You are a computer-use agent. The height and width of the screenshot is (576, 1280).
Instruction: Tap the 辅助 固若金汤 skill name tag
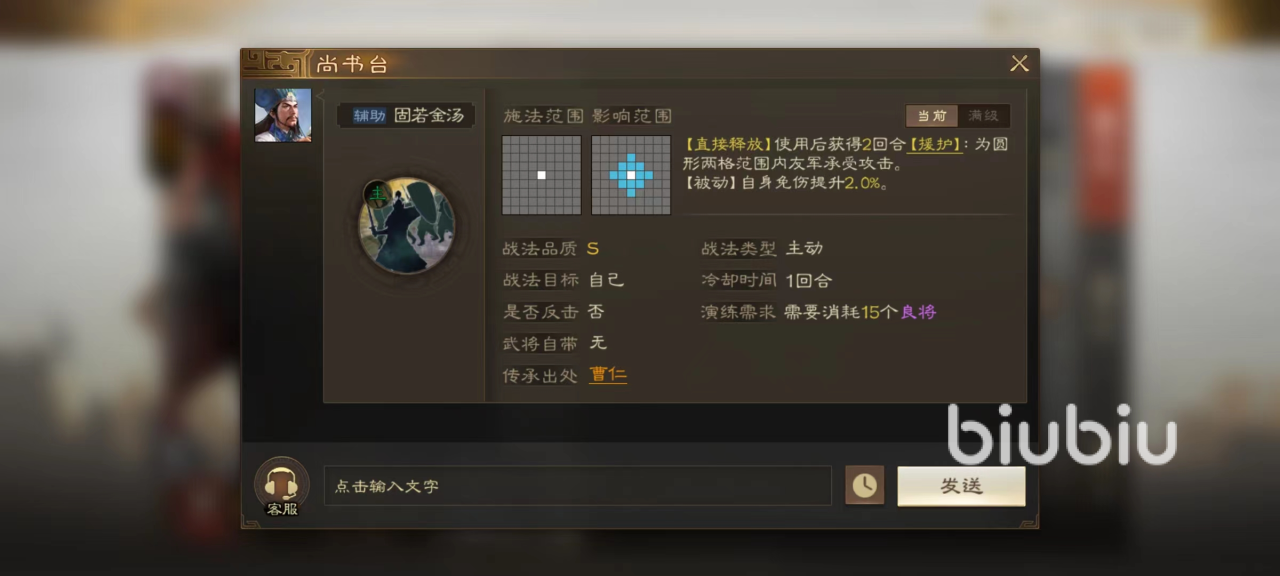pos(406,115)
